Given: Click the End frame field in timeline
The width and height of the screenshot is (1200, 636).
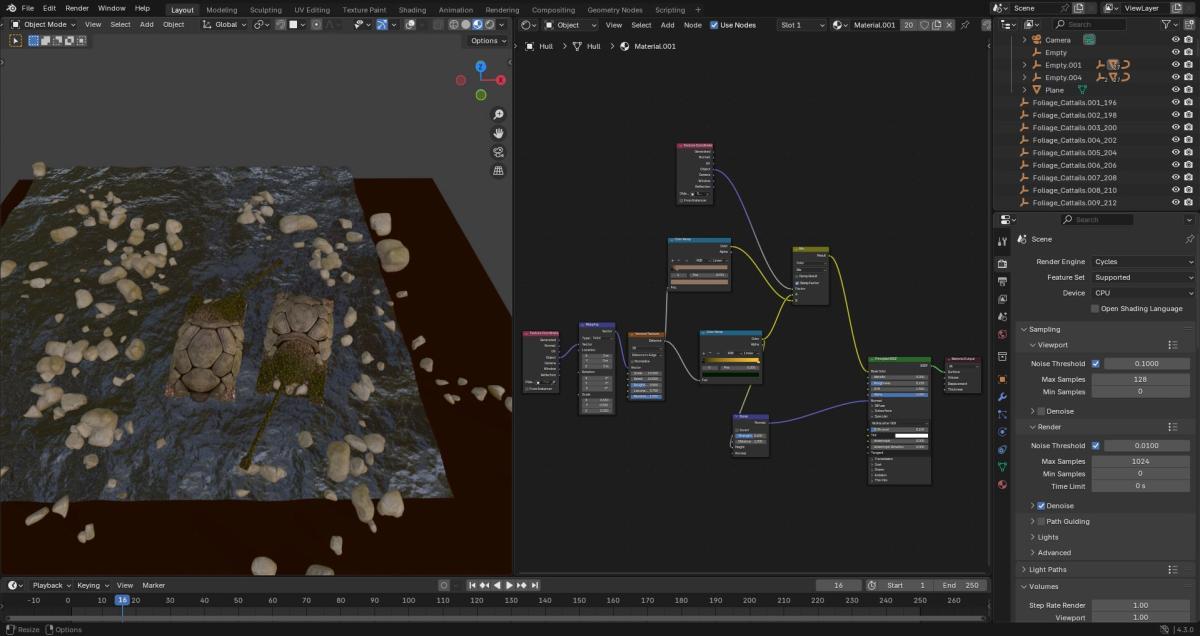Looking at the screenshot, I should point(961,585).
